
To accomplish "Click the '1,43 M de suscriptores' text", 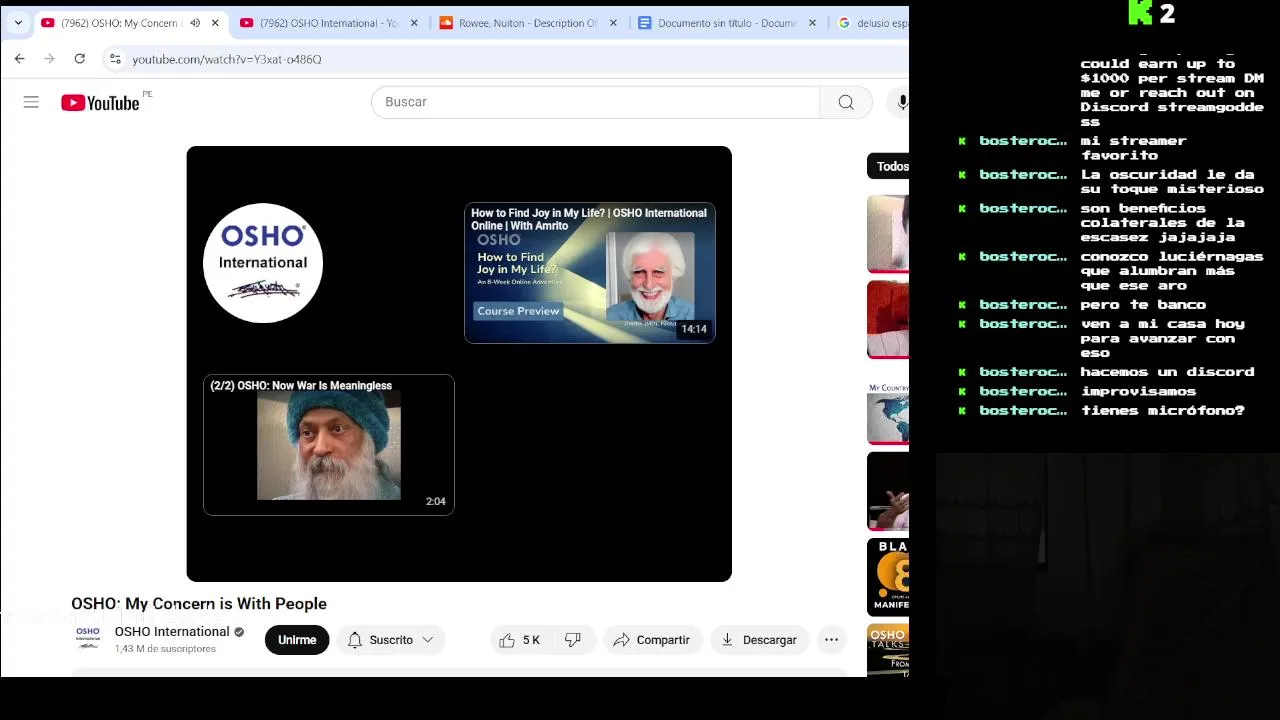I will (x=165, y=649).
